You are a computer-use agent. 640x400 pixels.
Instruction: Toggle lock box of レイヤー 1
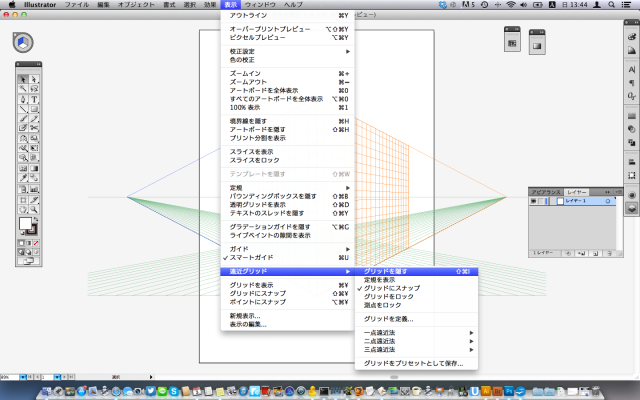coord(540,201)
